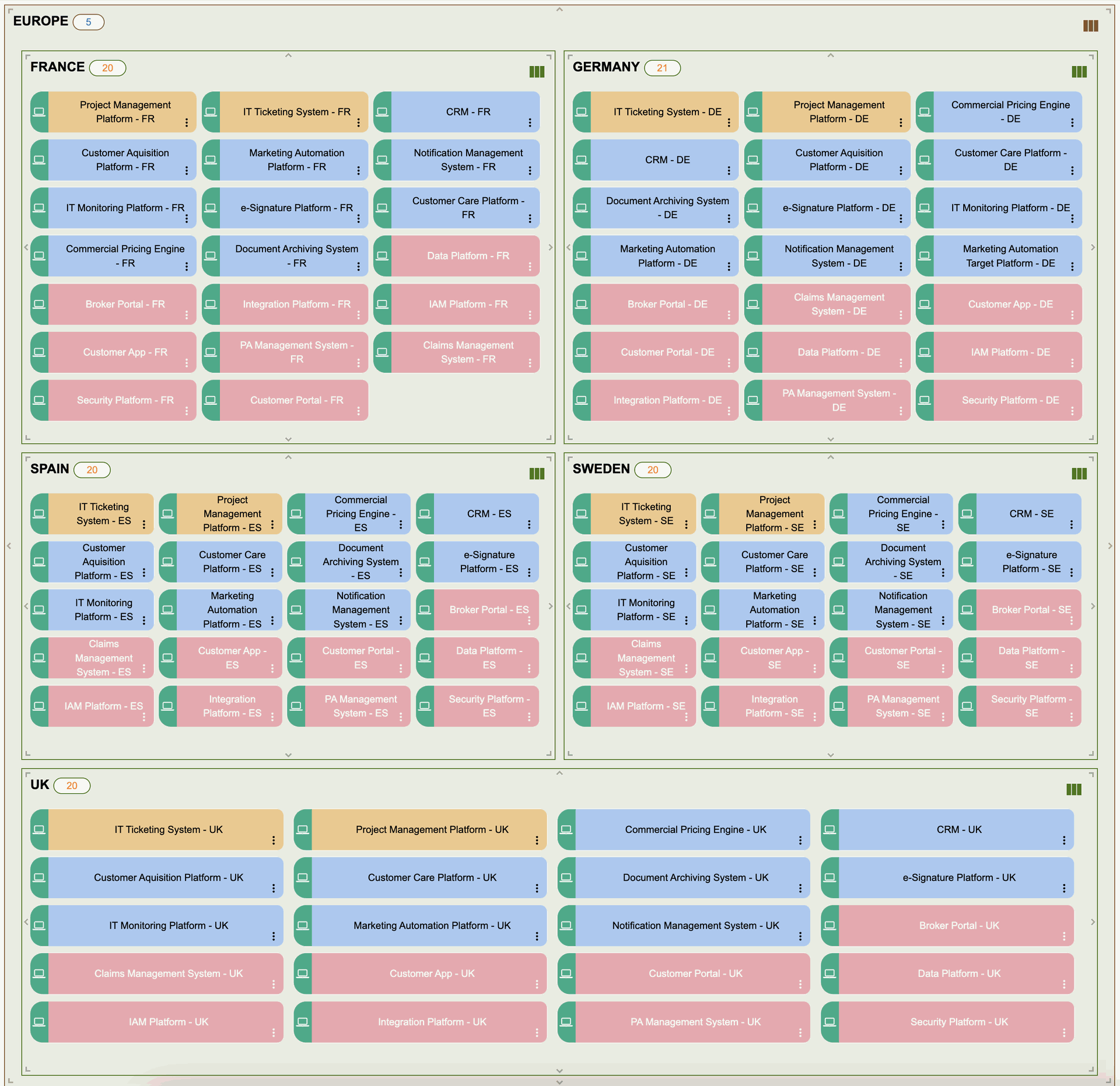This screenshot has width=1120, height=1086.
Task: Click the columns layout icon in France panel
Action: pos(536,72)
